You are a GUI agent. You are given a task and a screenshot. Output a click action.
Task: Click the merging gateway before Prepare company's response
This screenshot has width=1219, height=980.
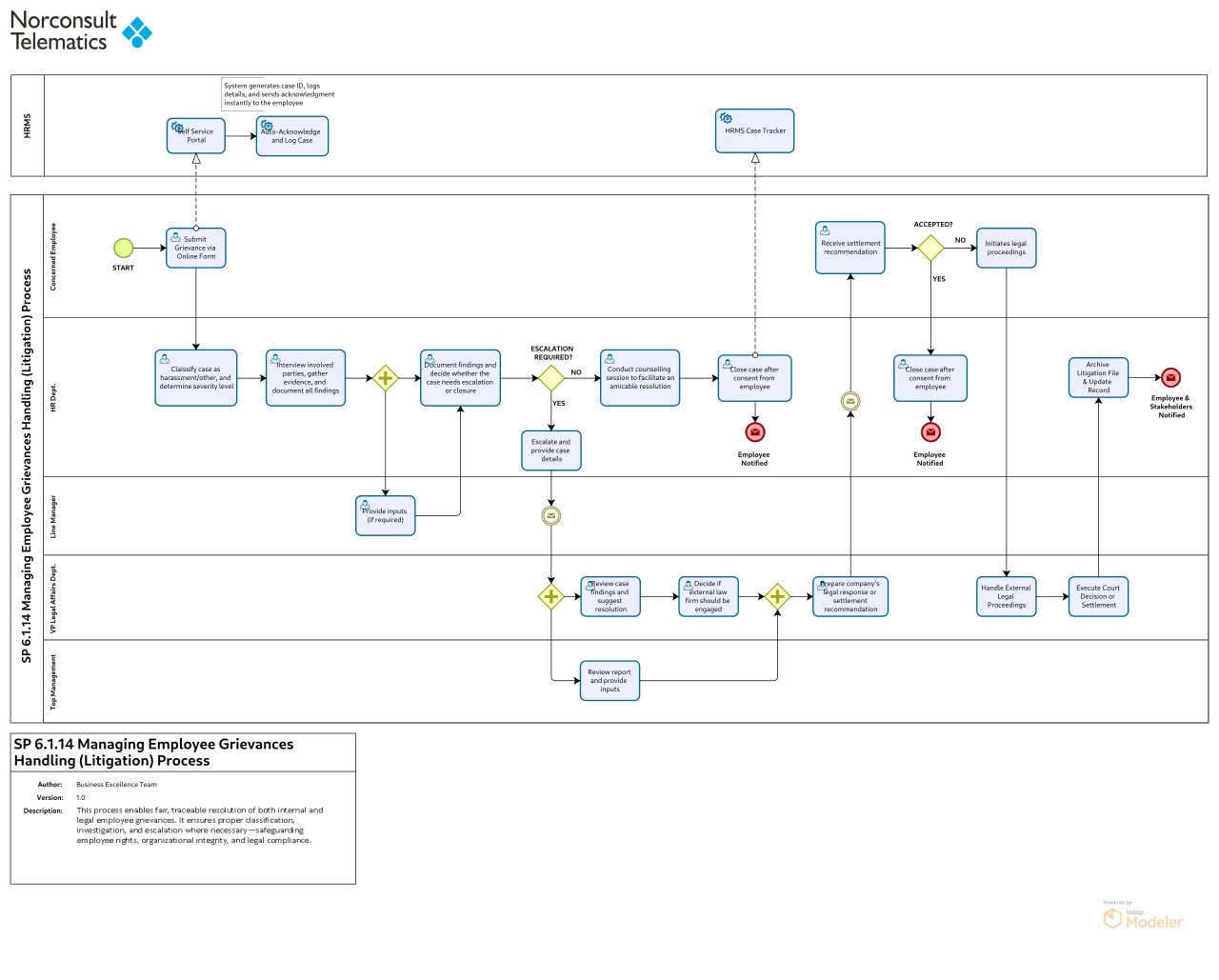777,597
